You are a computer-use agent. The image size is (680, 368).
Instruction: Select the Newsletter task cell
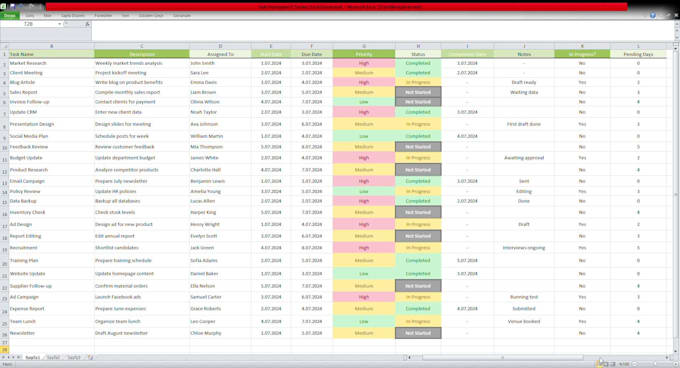52,333
